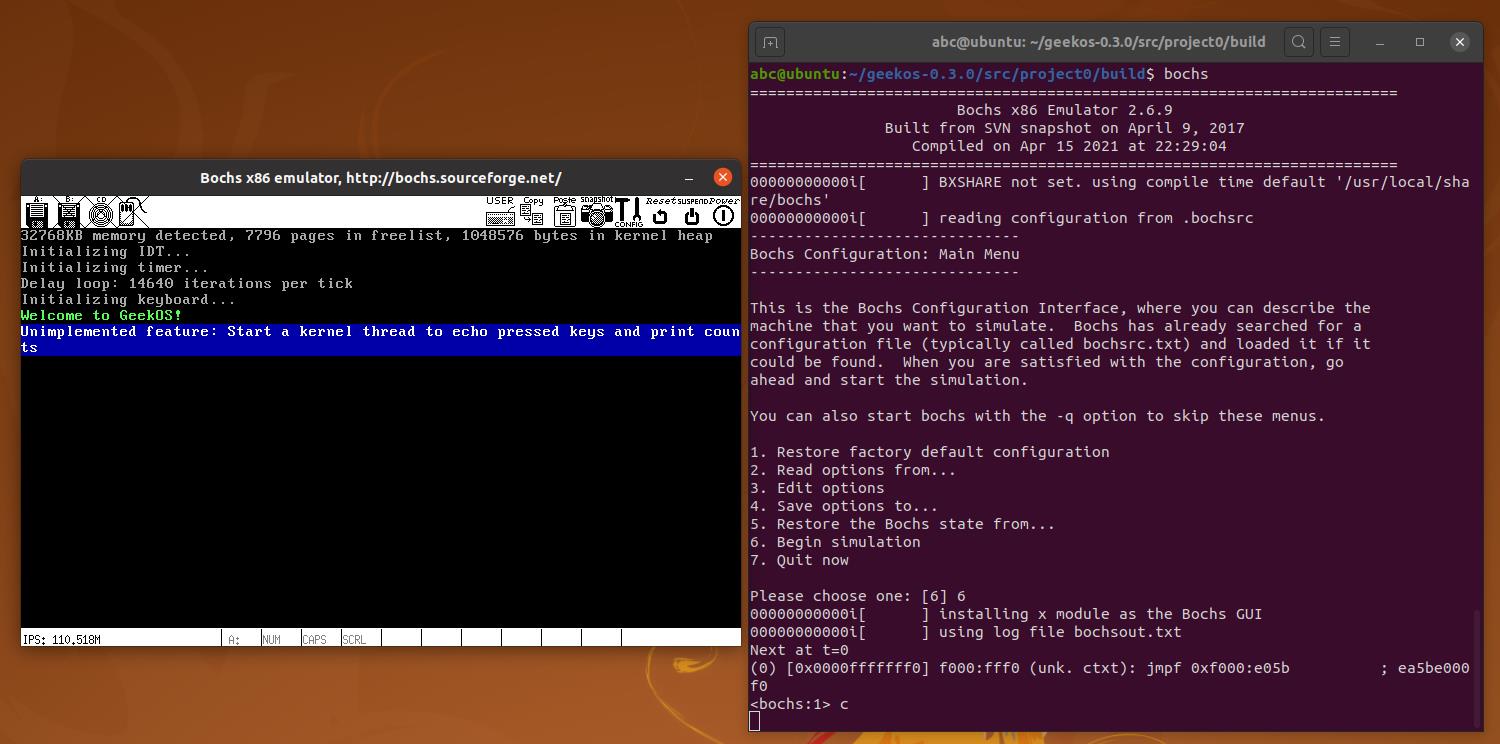Click 'Please choose one: [6] 6' line
The image size is (1500, 744).
[x=857, y=596]
